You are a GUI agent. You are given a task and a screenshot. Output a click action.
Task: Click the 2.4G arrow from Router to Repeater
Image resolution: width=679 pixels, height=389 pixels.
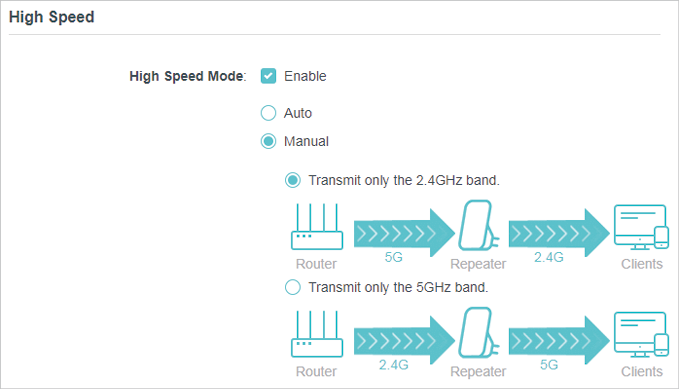click(404, 340)
